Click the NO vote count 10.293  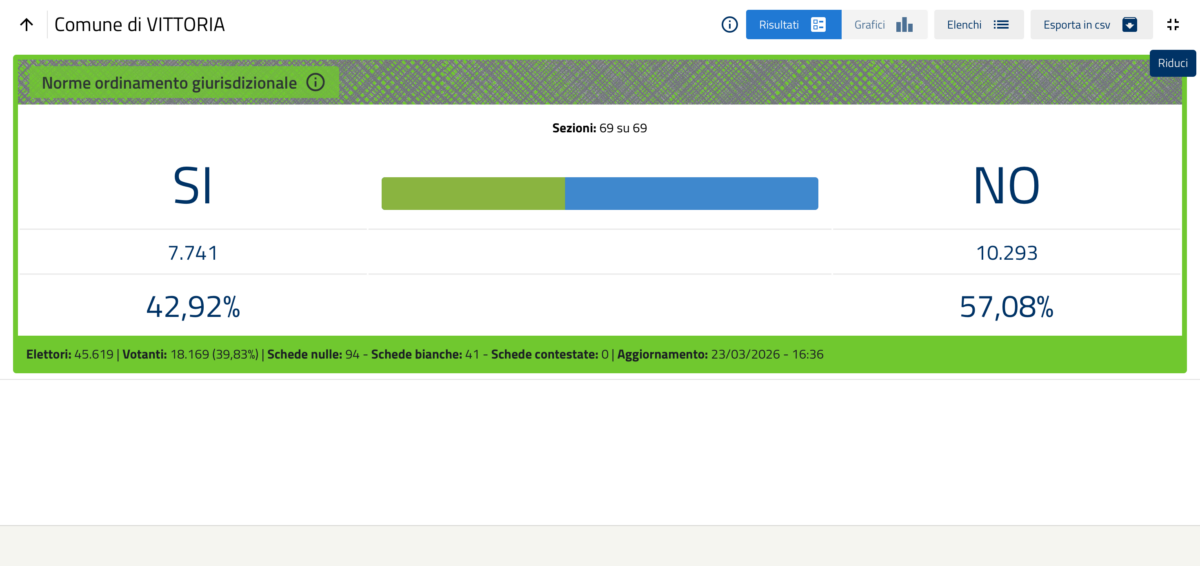(1007, 254)
